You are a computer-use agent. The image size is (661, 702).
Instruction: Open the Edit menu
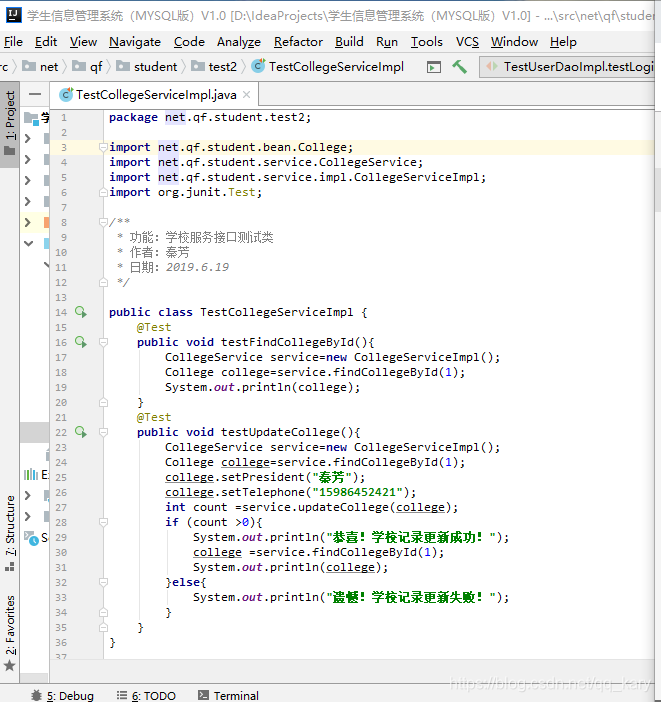tap(46, 42)
